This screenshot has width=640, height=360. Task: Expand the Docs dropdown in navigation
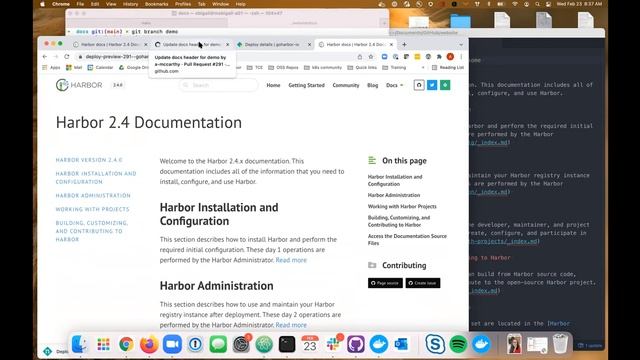pyautogui.click(x=394, y=85)
